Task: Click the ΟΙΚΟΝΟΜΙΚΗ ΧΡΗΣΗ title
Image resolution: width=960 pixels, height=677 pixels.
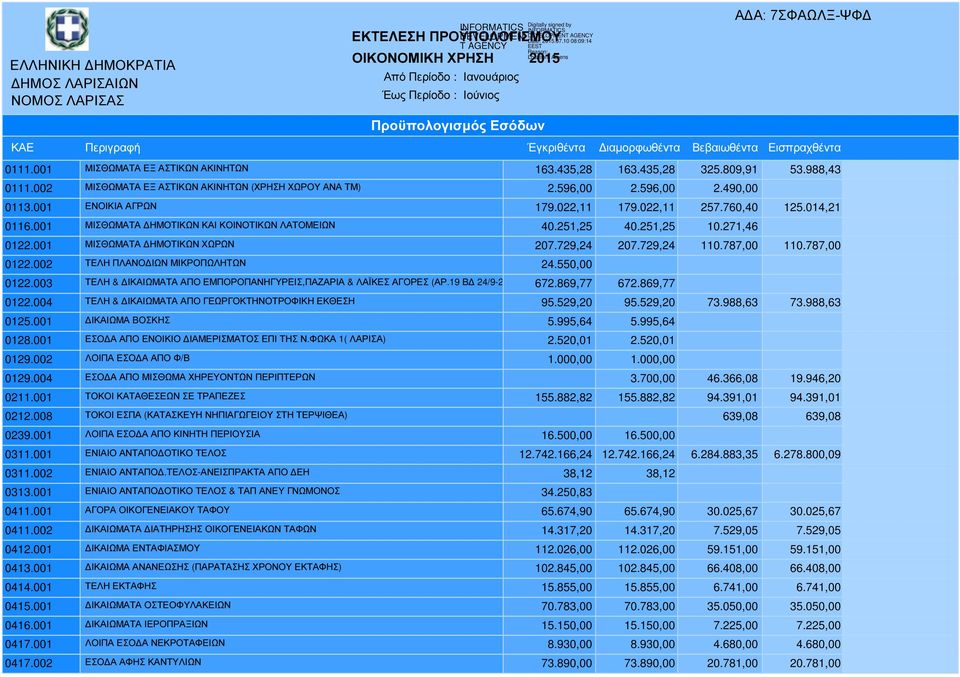Action: (422, 58)
